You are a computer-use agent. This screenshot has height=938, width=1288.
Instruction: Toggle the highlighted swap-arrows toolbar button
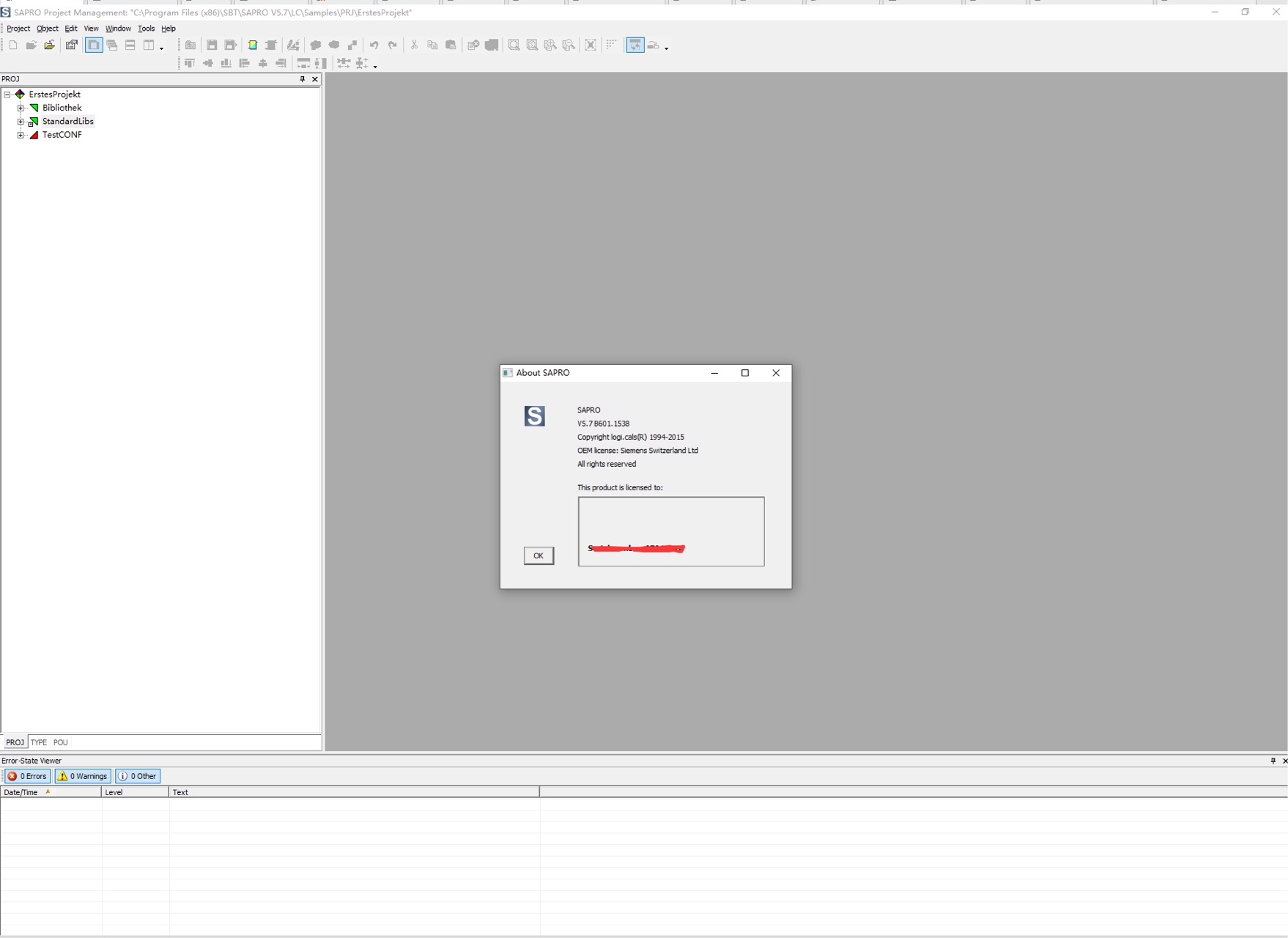635,45
